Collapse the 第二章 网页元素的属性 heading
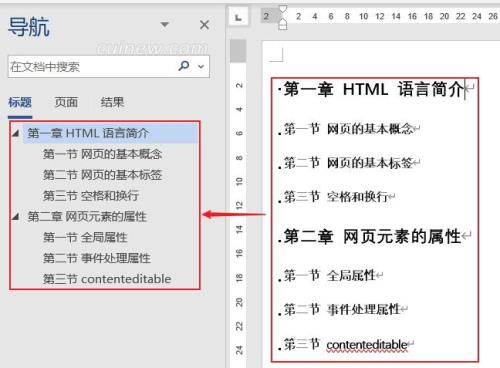The width and height of the screenshot is (500, 368). pyautogui.click(x=15, y=216)
